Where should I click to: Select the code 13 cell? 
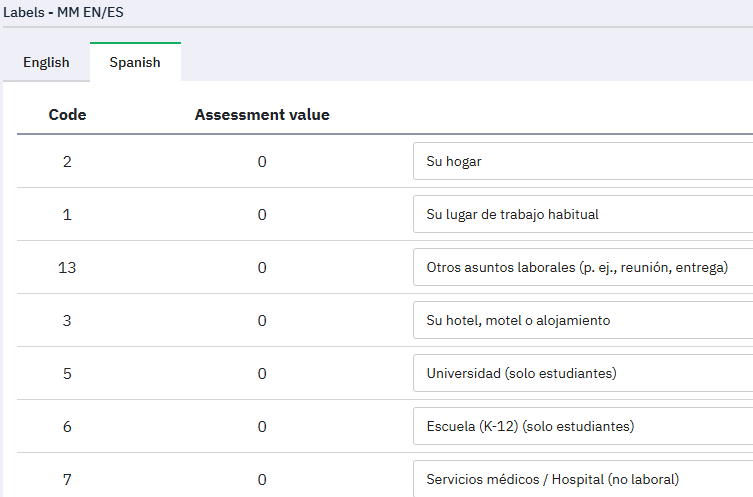click(67, 267)
